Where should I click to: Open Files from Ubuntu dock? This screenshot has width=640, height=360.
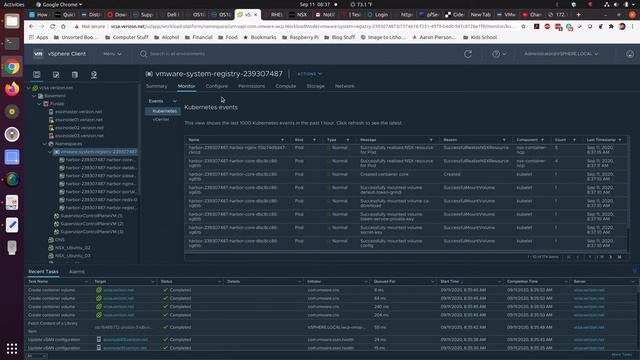pos(12,21)
